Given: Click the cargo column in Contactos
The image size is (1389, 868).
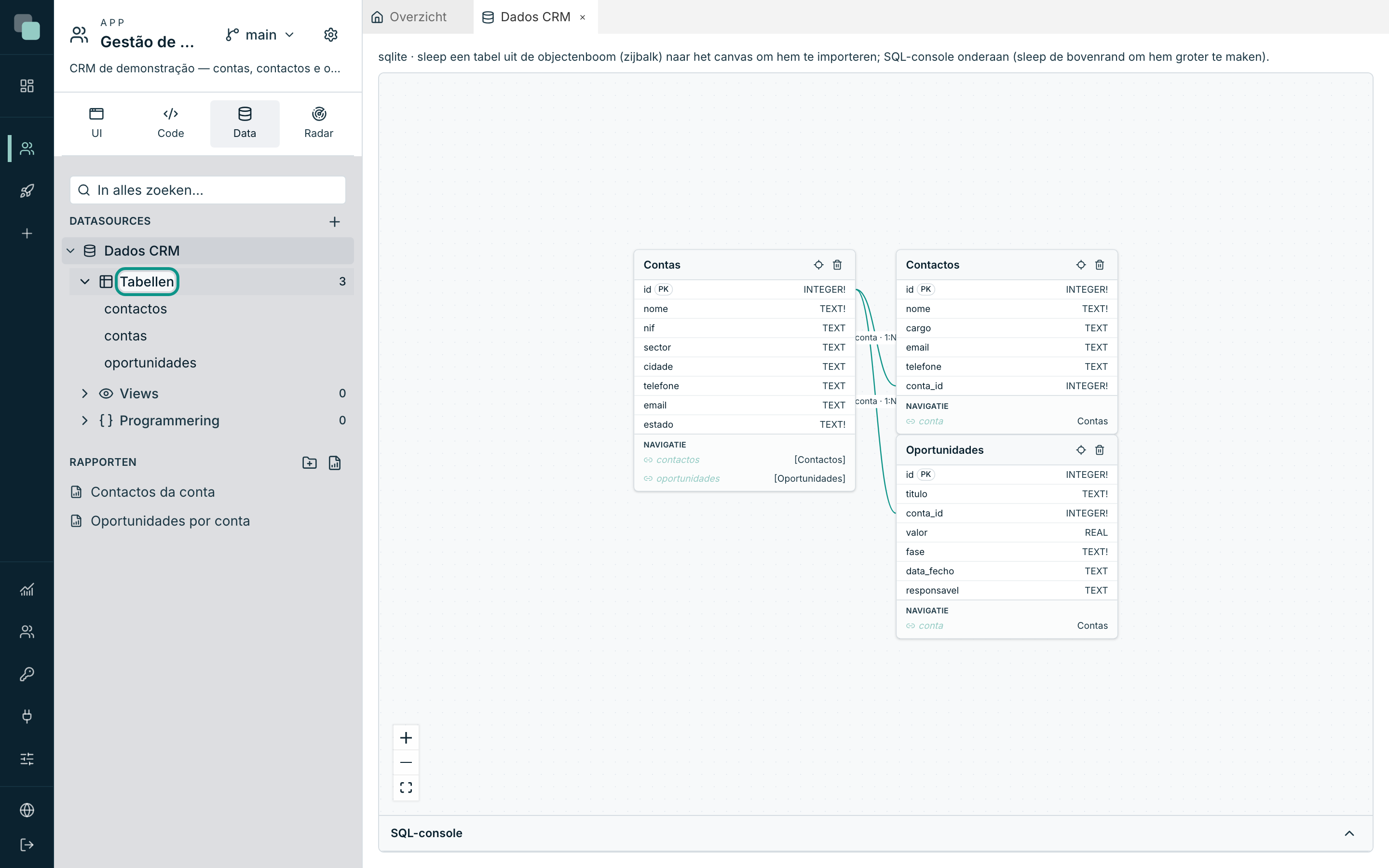Looking at the screenshot, I should coord(1007,328).
